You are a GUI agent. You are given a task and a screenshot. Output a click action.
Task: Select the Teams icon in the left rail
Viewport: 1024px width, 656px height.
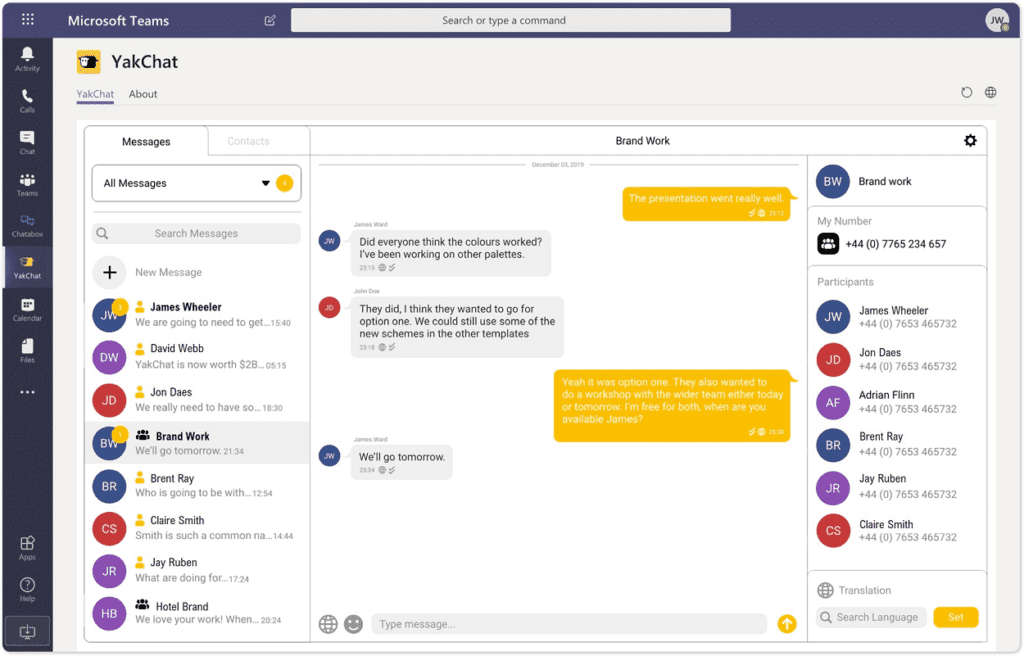pyautogui.click(x=27, y=181)
